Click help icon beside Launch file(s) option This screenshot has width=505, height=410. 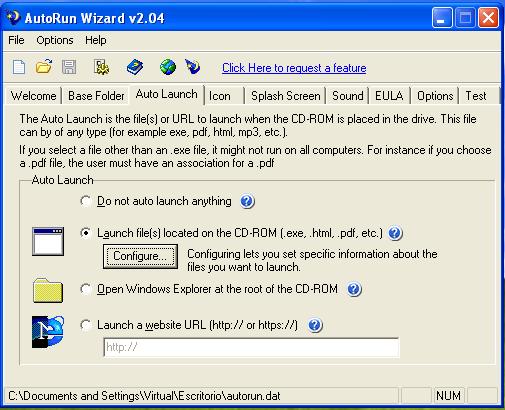click(x=395, y=233)
